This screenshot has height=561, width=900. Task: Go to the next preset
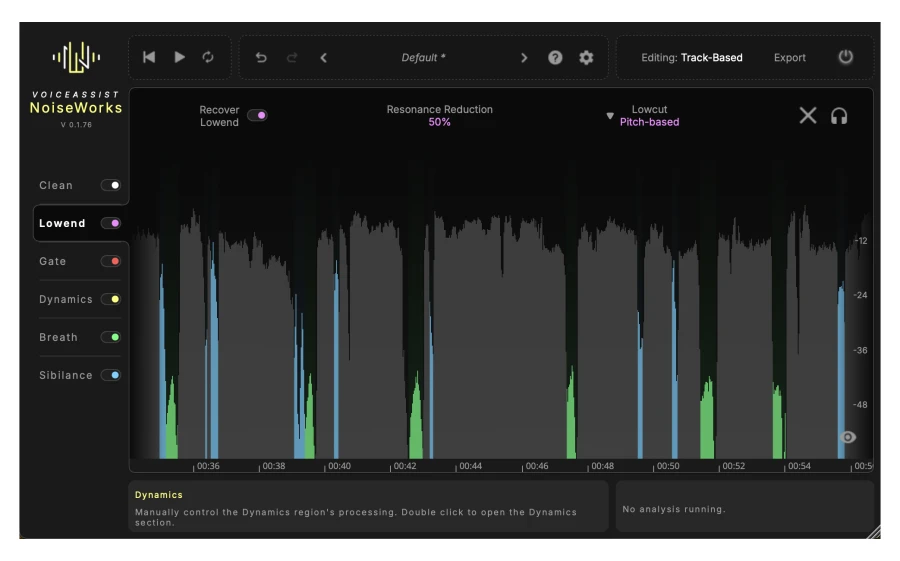(x=523, y=57)
